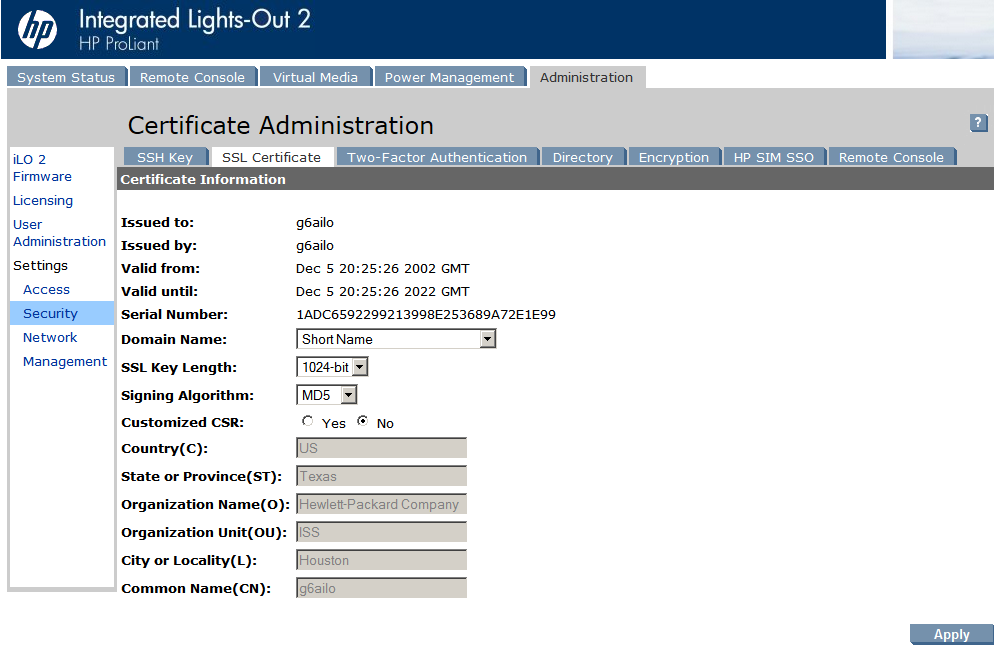Viewport: 994px width, 663px height.
Task: Click the HP logo icon
Action: [x=37, y=29]
